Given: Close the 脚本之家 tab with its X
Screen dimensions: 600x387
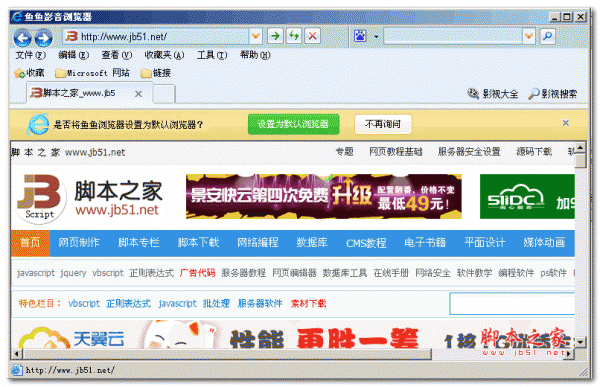Looking at the screenshot, I should point(139,93).
